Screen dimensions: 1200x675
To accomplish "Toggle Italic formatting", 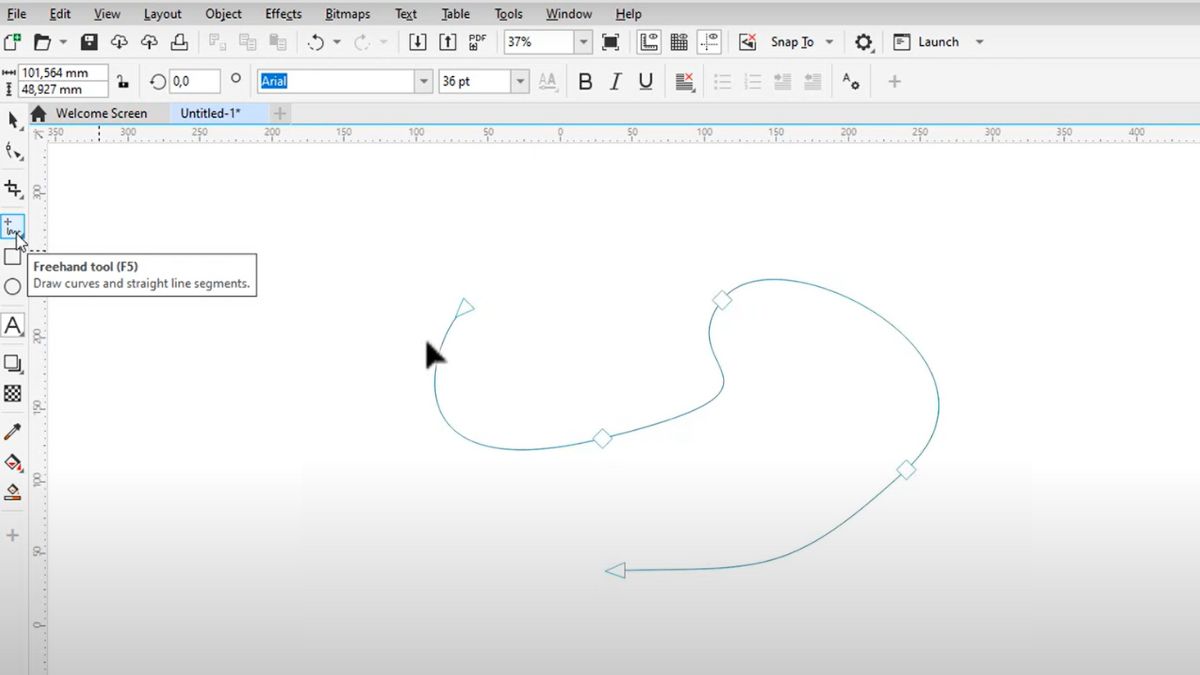I will click(x=615, y=82).
